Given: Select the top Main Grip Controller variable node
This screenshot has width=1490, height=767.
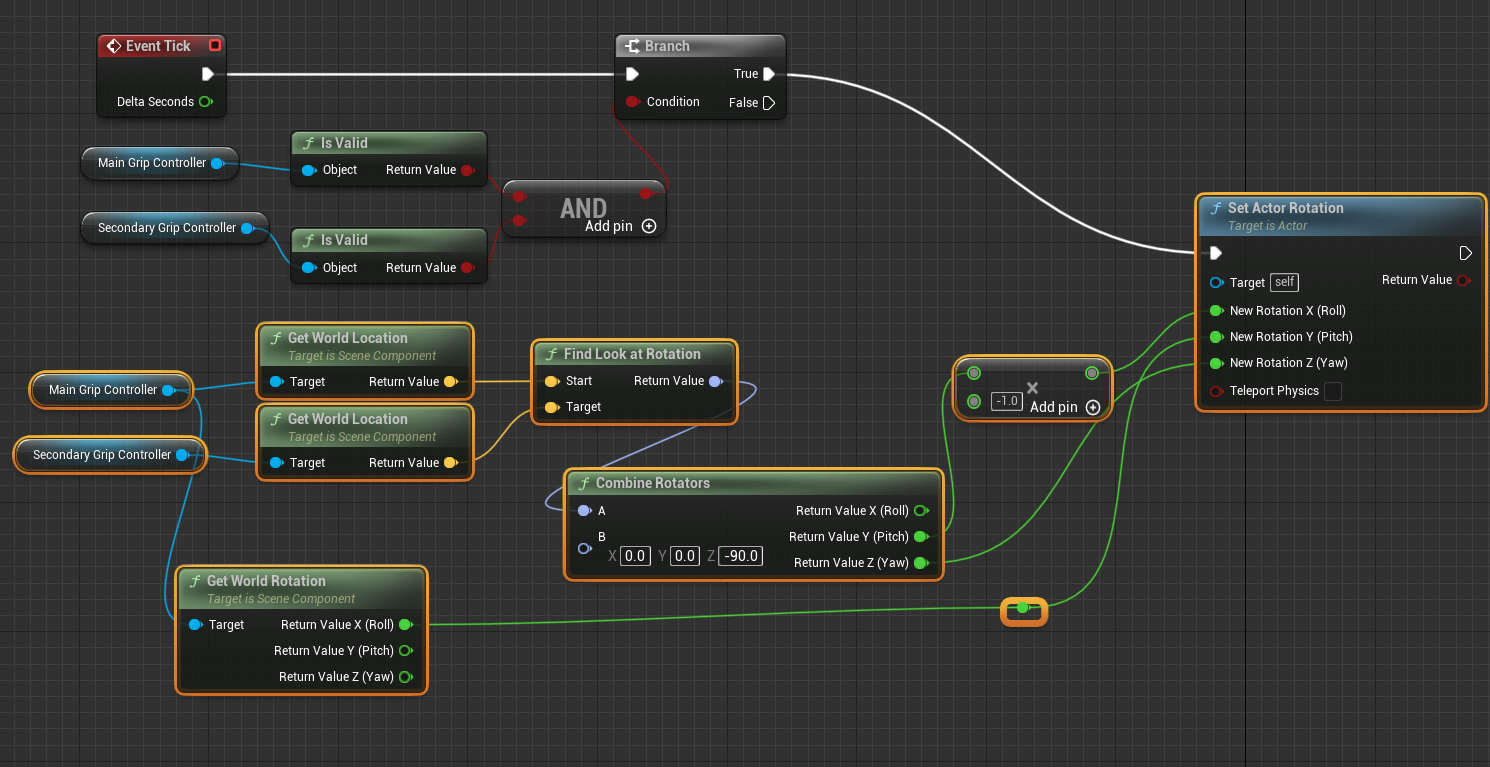Looking at the screenshot, I should click(x=151, y=163).
